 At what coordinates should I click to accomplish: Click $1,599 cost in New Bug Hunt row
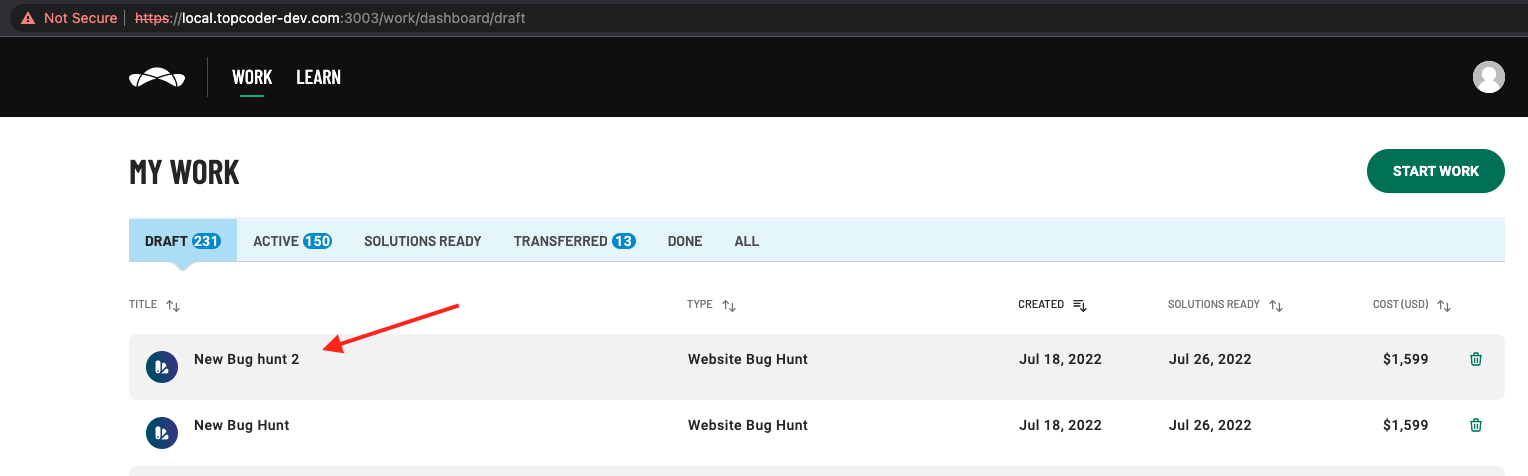pos(1406,425)
